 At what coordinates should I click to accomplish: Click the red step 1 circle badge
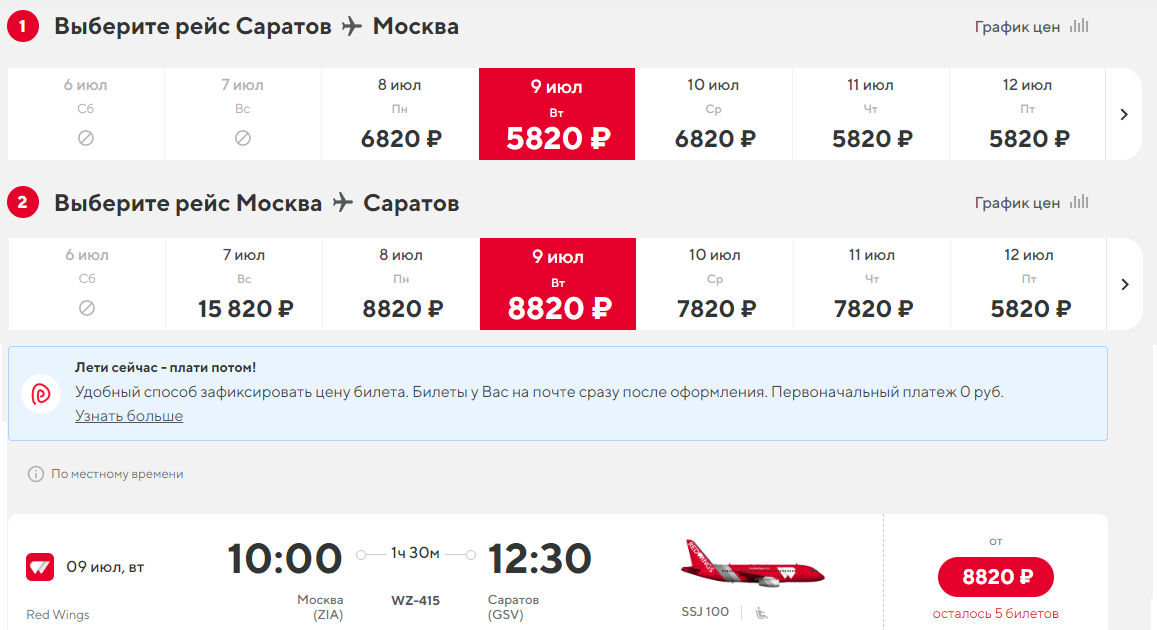tap(23, 27)
